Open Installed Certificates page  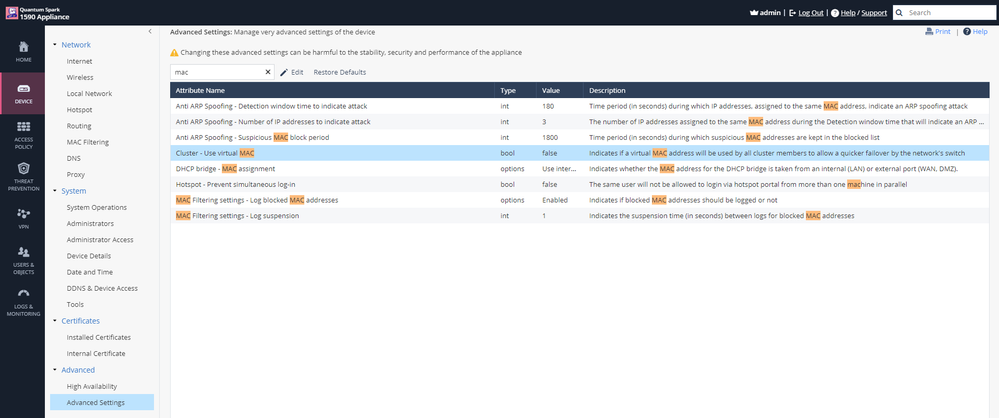click(99, 337)
